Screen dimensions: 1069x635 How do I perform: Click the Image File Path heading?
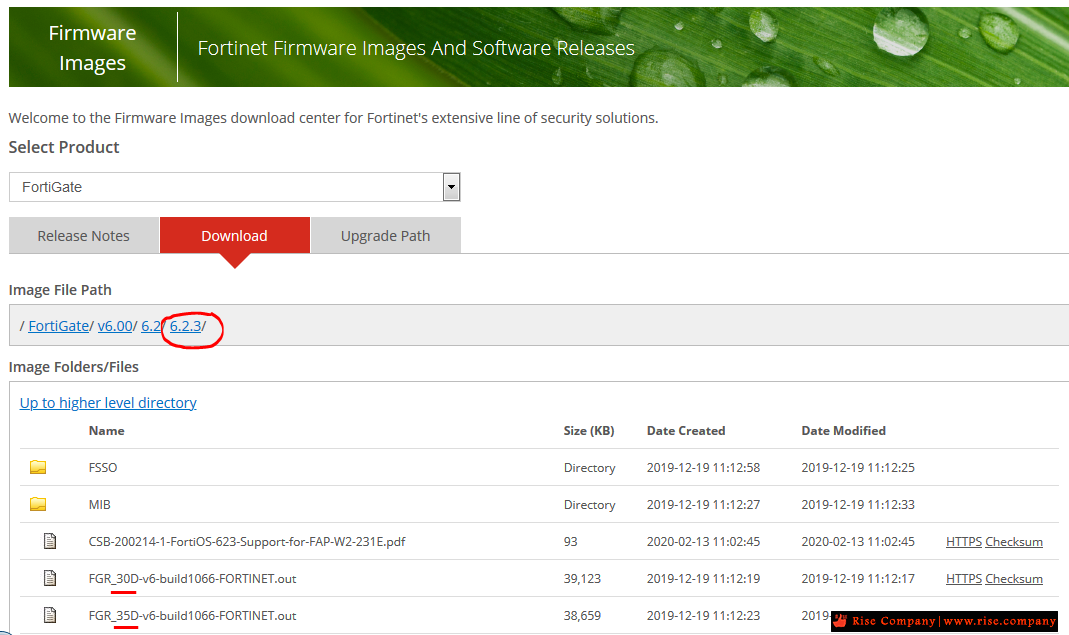click(x=60, y=290)
